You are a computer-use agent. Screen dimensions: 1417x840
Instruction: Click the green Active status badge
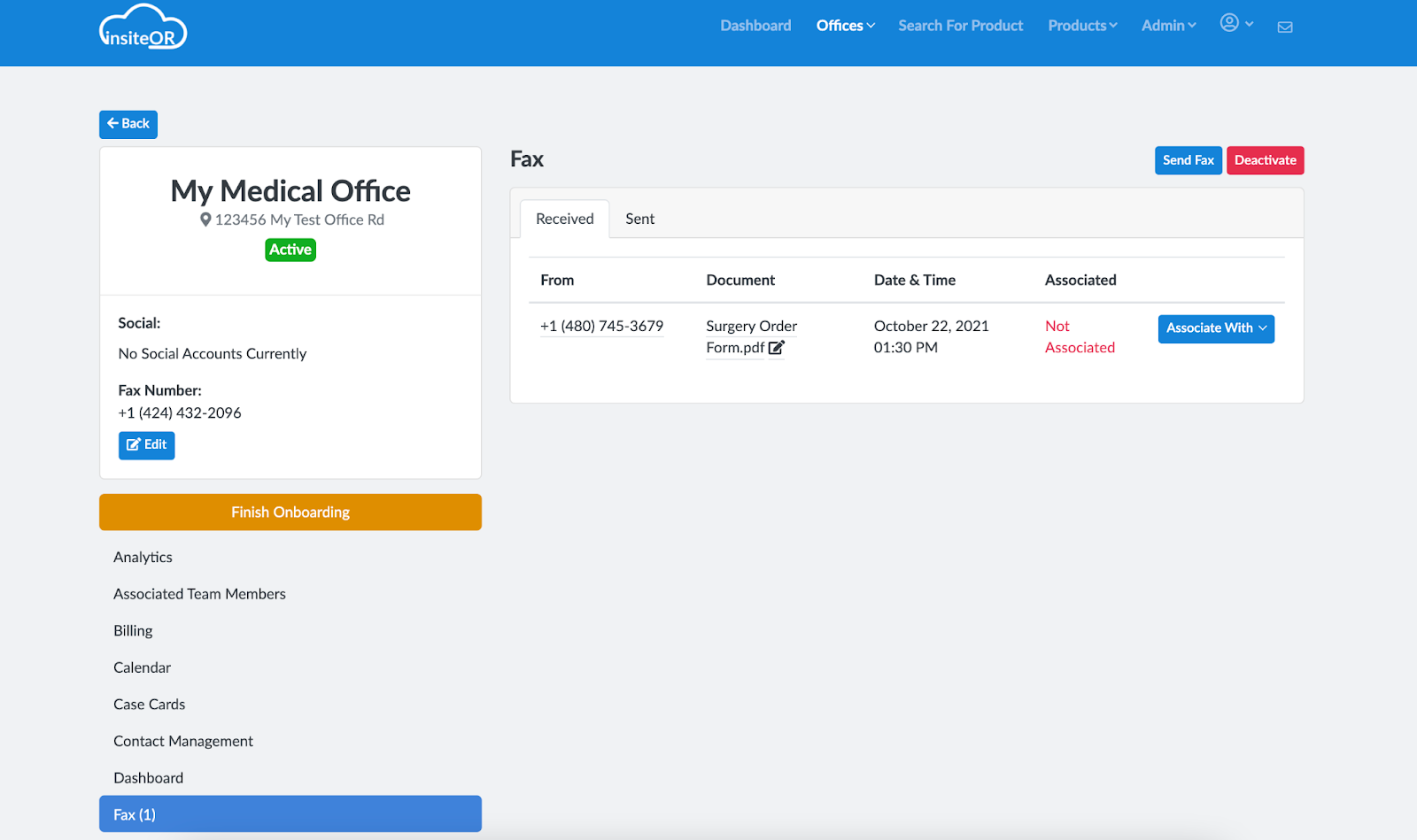point(290,250)
